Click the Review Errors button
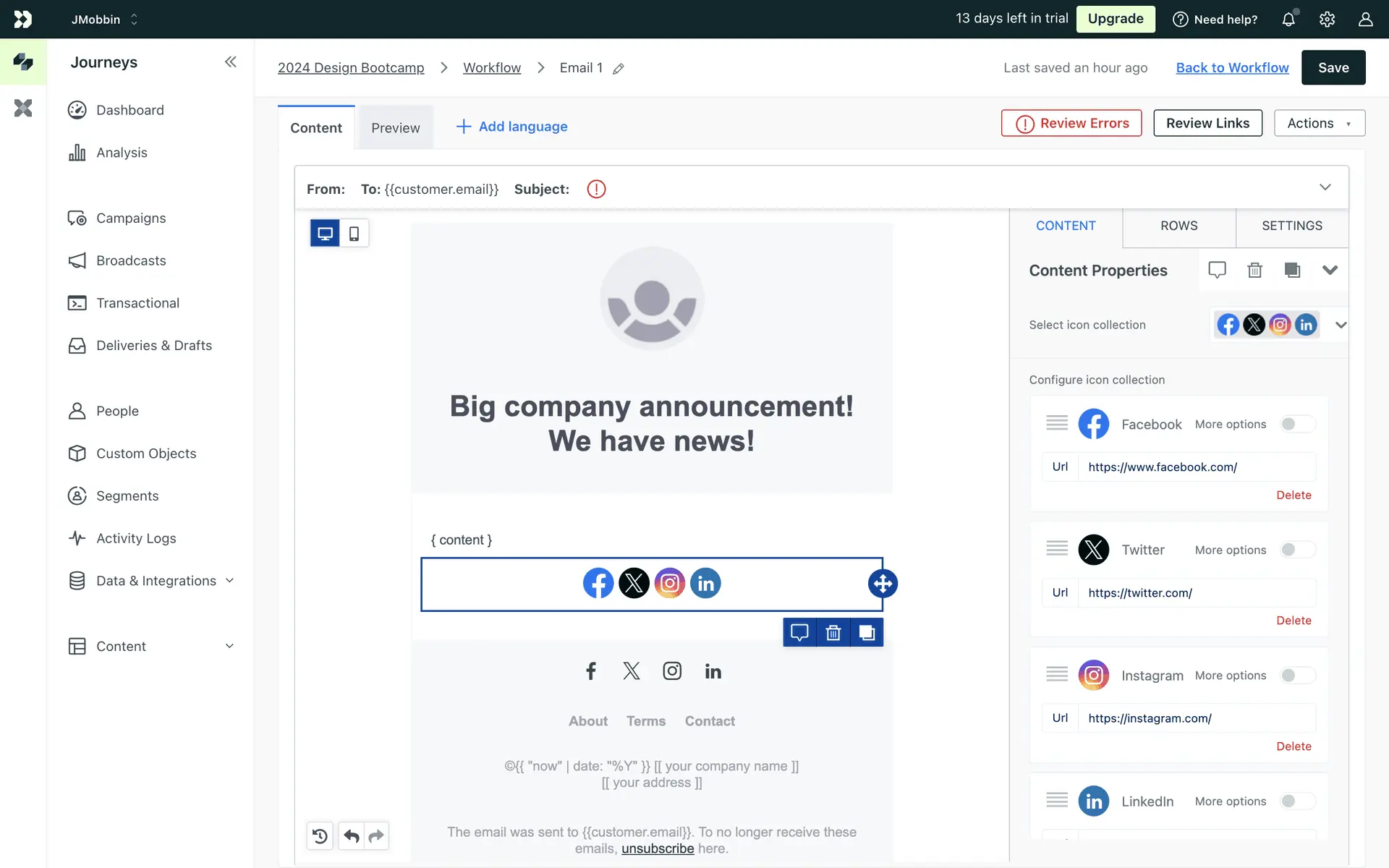1389x868 pixels. tap(1071, 123)
